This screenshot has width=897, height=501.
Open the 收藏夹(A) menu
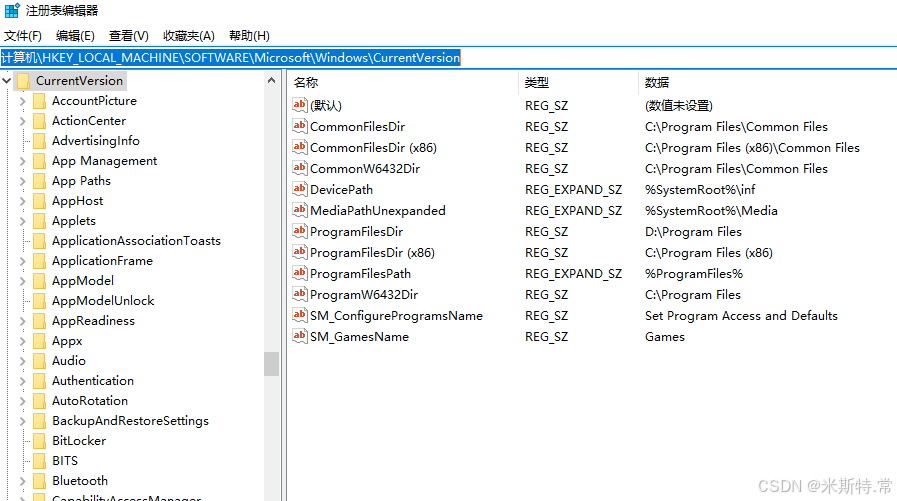click(x=189, y=36)
